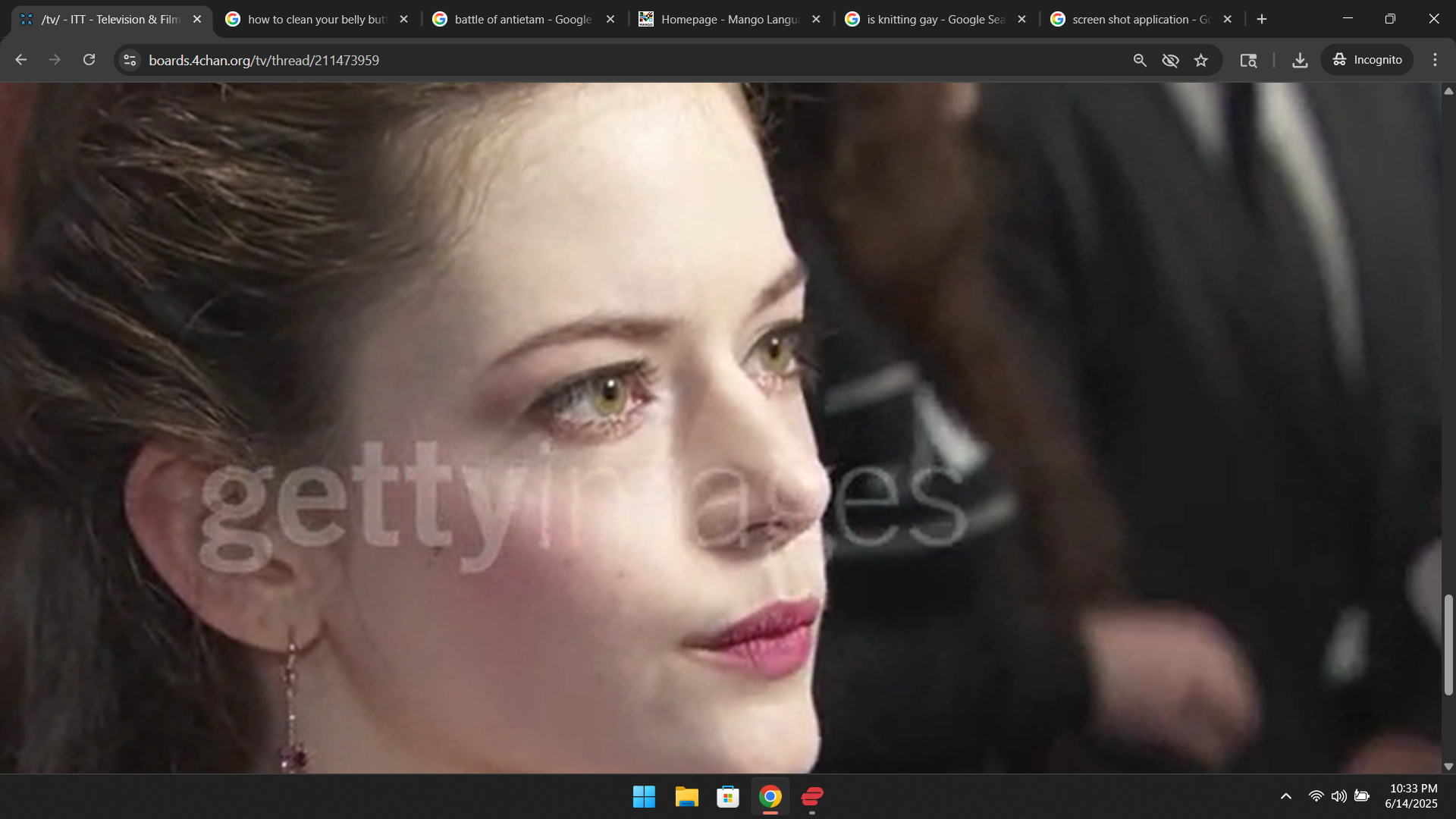
Task: Close the 'battle of antietam' tab
Action: click(610, 20)
